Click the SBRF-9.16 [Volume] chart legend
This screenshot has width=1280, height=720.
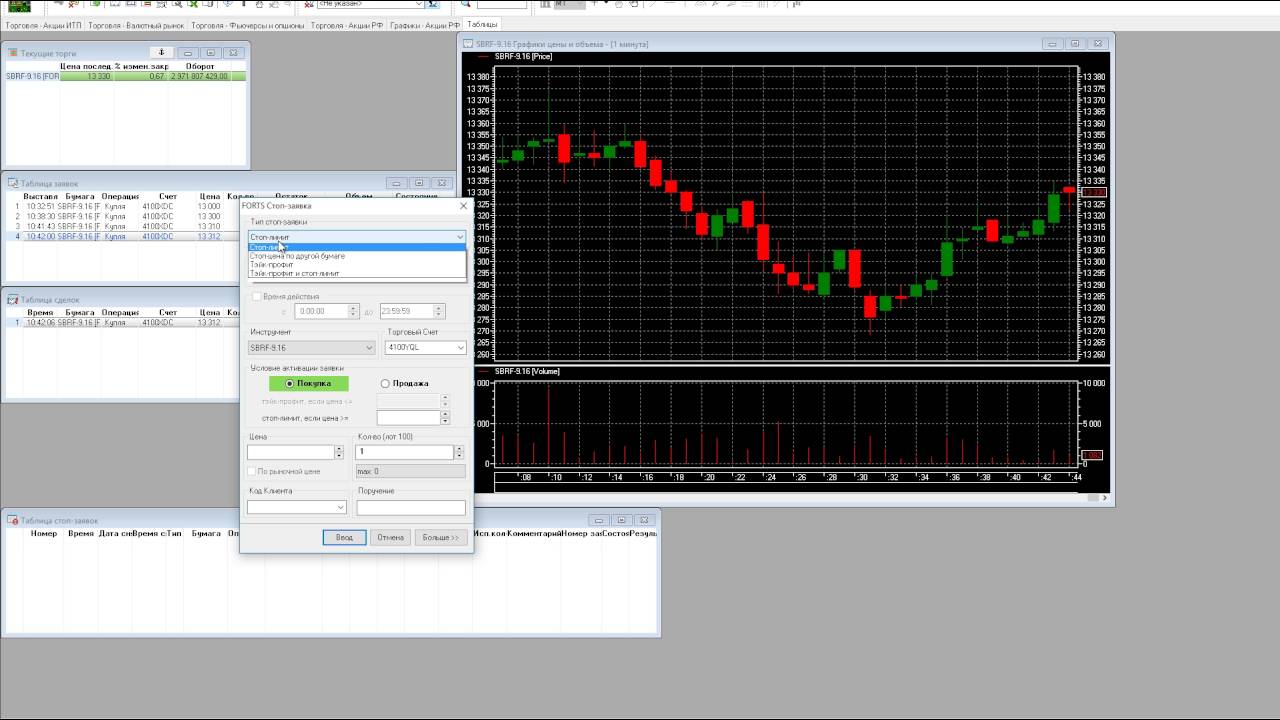coord(527,371)
